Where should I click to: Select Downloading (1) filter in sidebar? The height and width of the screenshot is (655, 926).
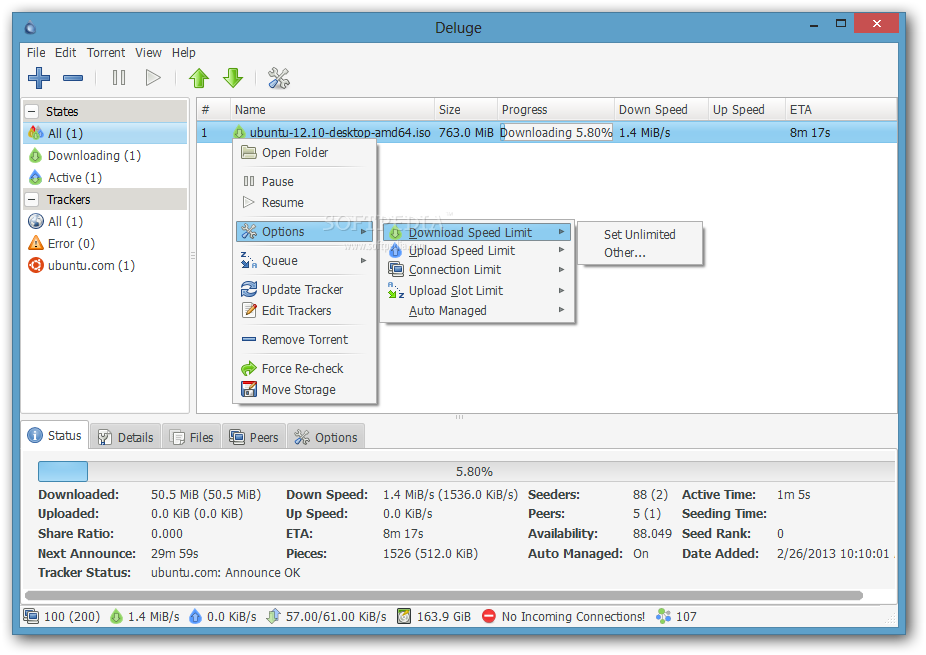point(94,156)
